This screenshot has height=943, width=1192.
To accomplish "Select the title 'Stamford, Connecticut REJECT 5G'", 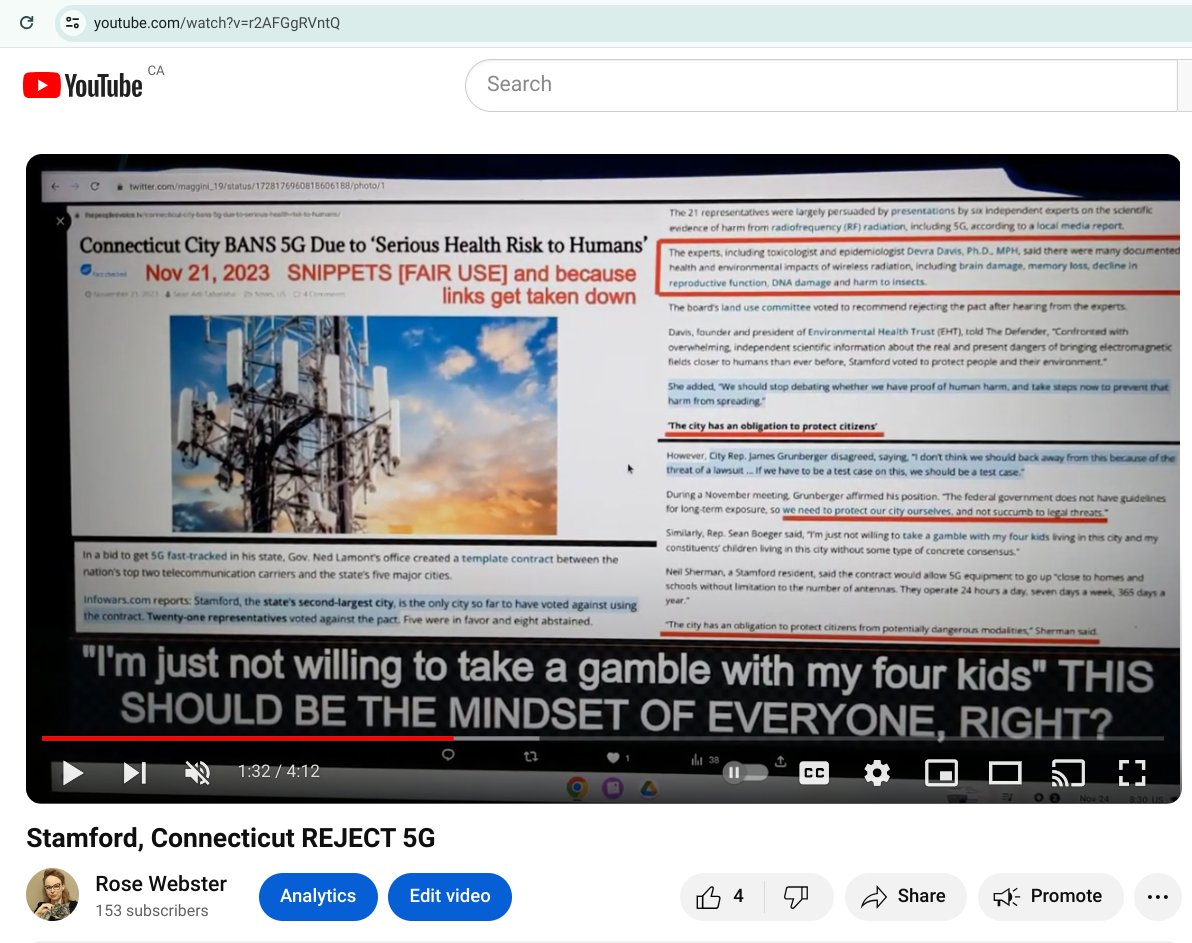I will click(x=230, y=838).
